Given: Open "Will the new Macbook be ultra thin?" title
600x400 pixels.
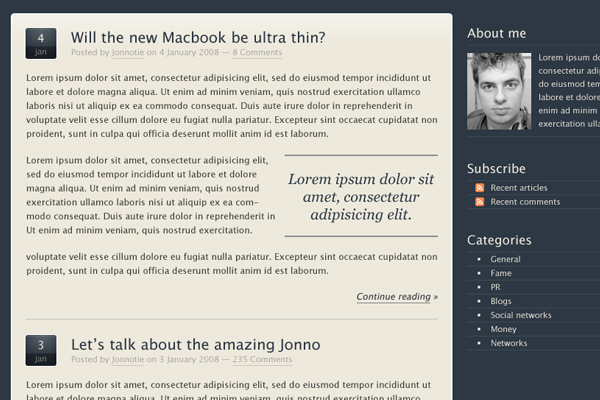Looking at the screenshot, I should (198, 38).
